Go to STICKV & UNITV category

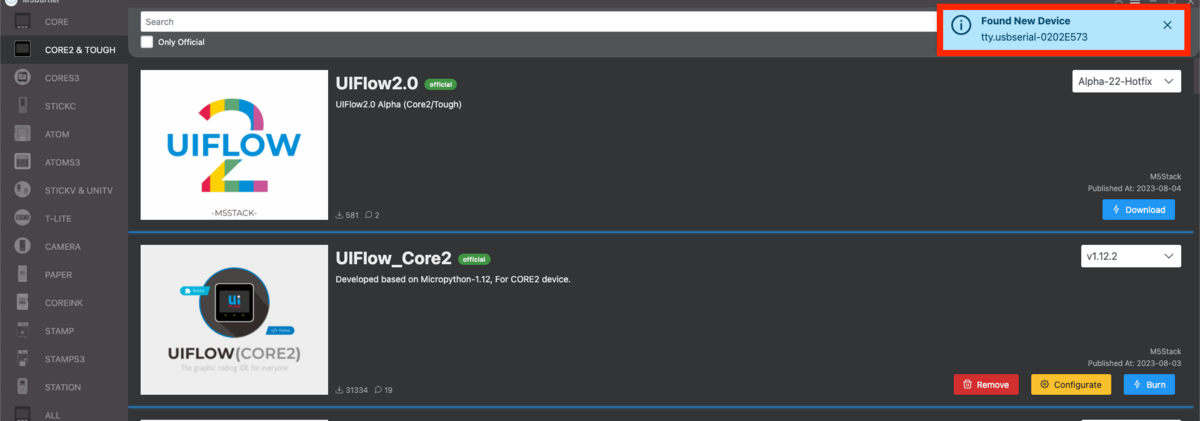64,189
